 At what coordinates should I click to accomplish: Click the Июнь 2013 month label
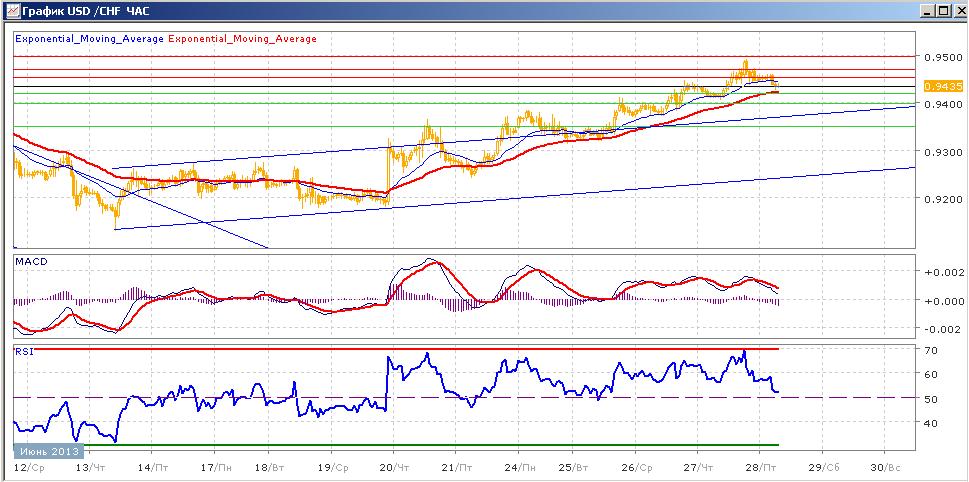tap(40, 450)
